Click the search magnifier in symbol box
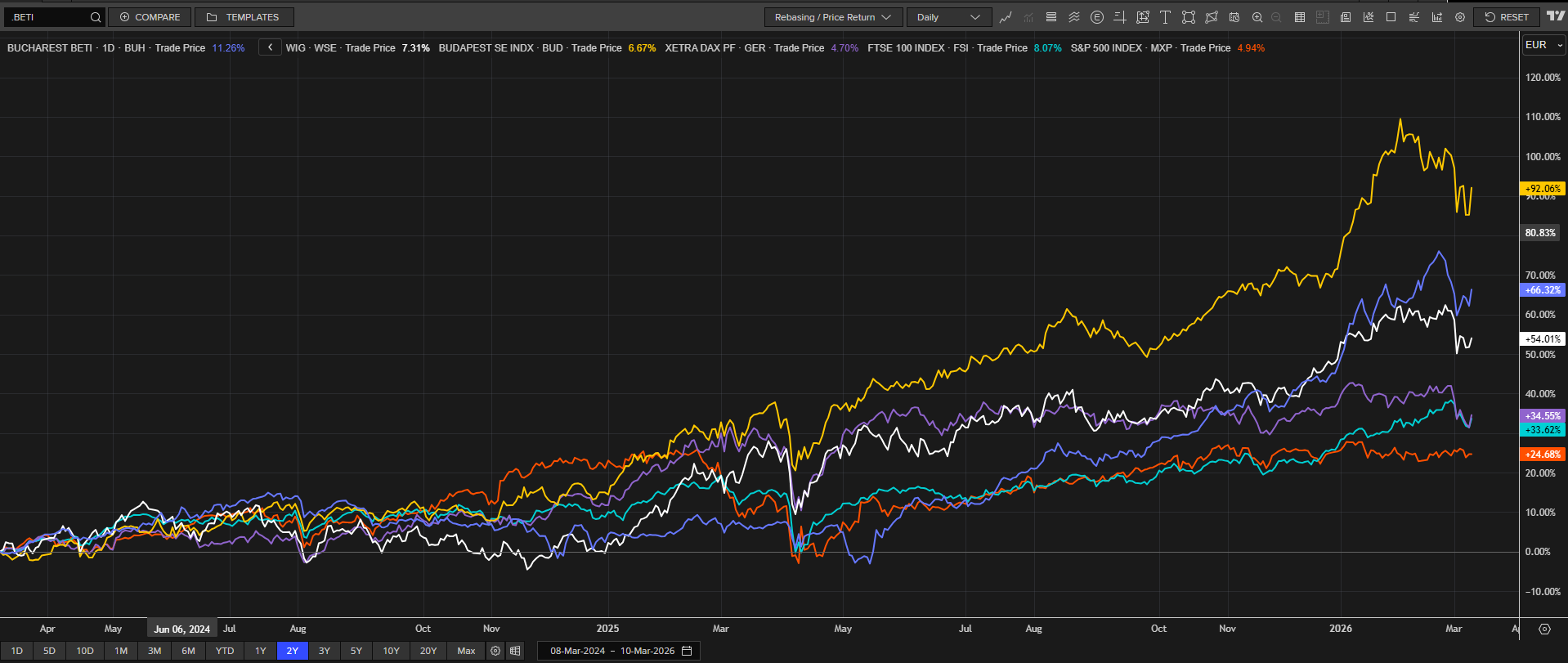This screenshot has width=1568, height=663. point(96,17)
